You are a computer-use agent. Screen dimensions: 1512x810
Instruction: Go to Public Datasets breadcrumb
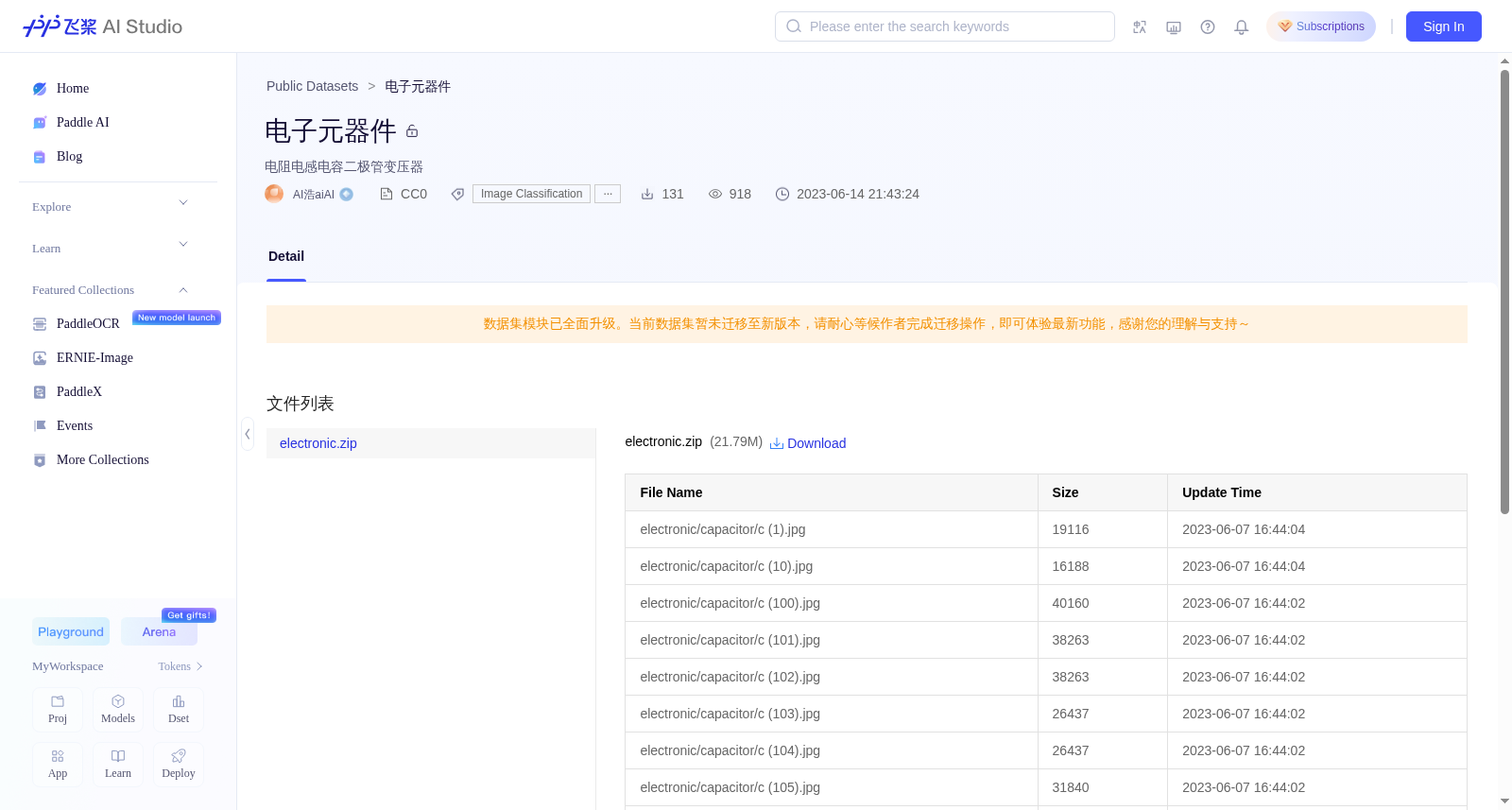(x=313, y=86)
